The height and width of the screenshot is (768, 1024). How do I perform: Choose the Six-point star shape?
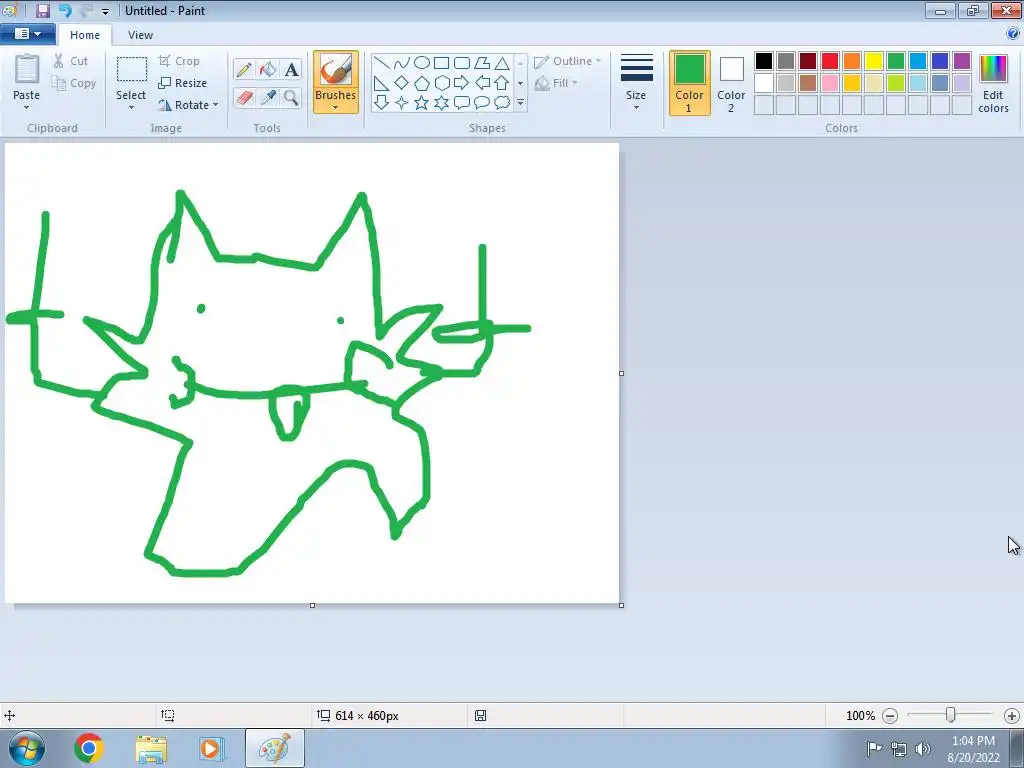[441, 103]
